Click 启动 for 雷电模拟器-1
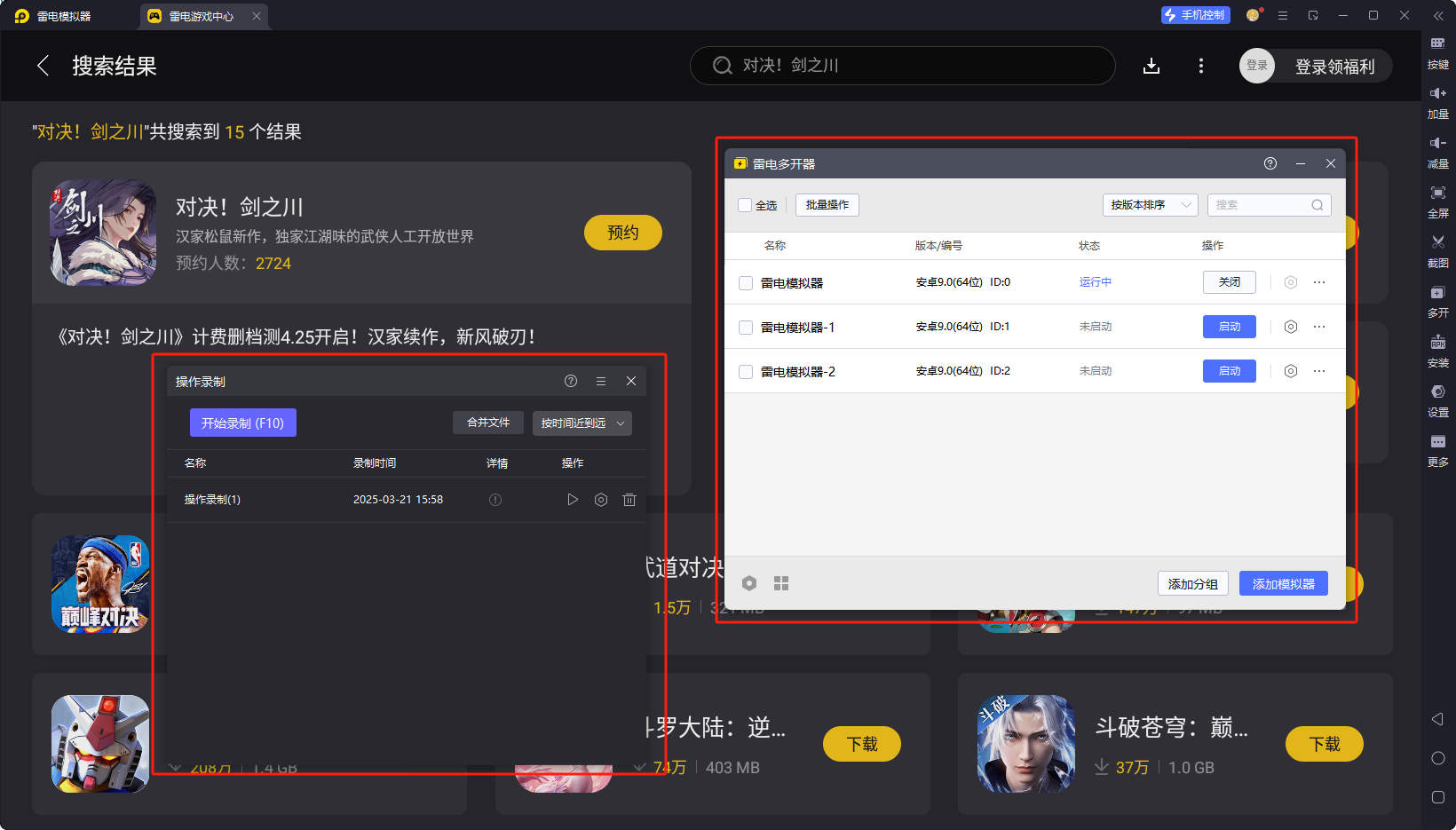Image resolution: width=1456 pixels, height=830 pixels. pos(1230,327)
